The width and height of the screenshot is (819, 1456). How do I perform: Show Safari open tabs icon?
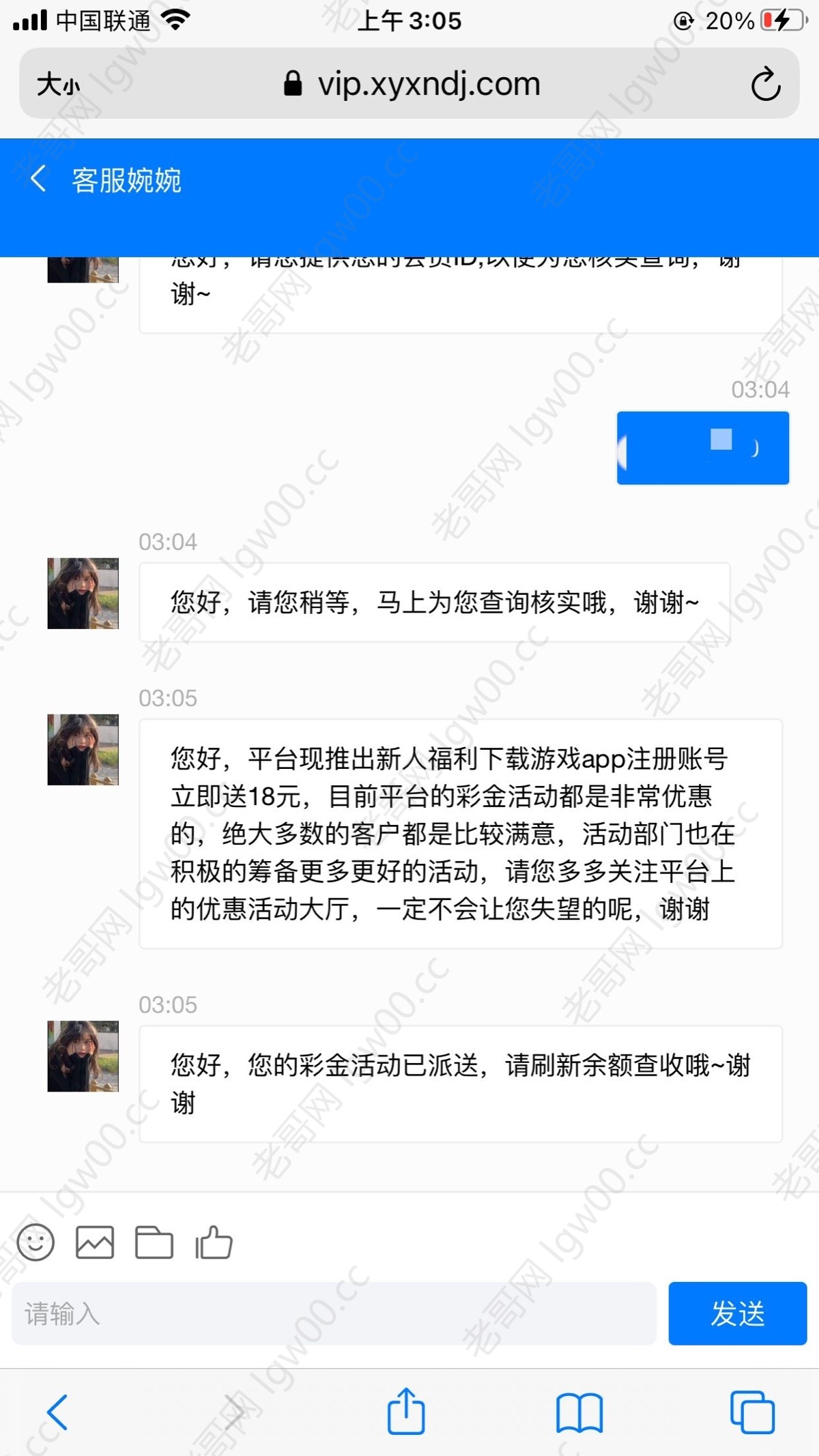coord(752,1412)
